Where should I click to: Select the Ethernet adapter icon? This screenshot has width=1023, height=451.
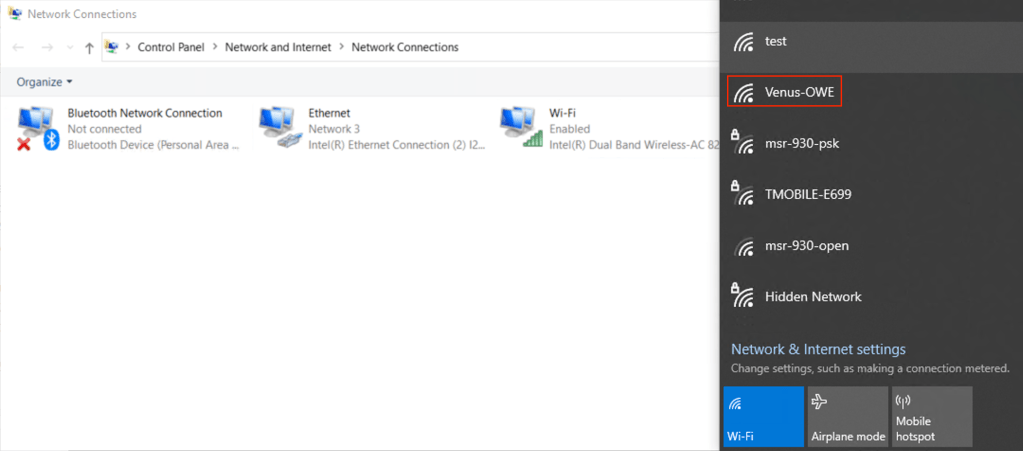pos(279,129)
